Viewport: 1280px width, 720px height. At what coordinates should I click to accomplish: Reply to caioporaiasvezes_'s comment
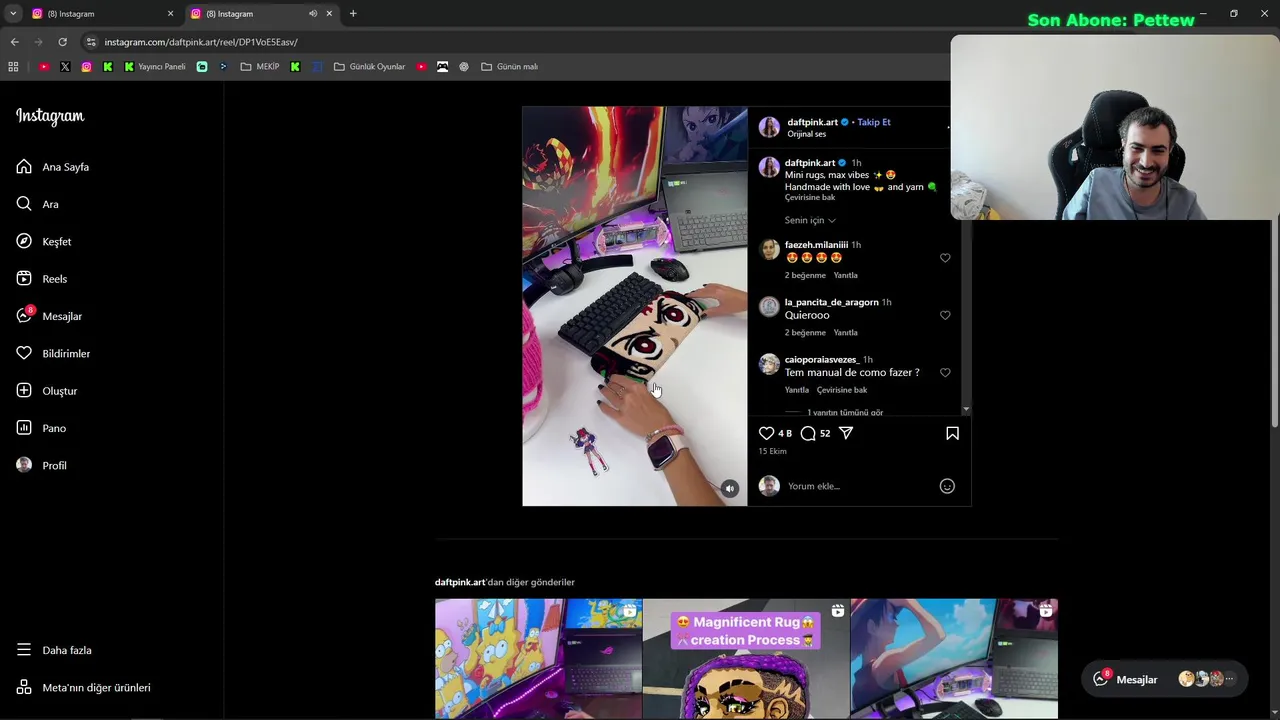797,390
